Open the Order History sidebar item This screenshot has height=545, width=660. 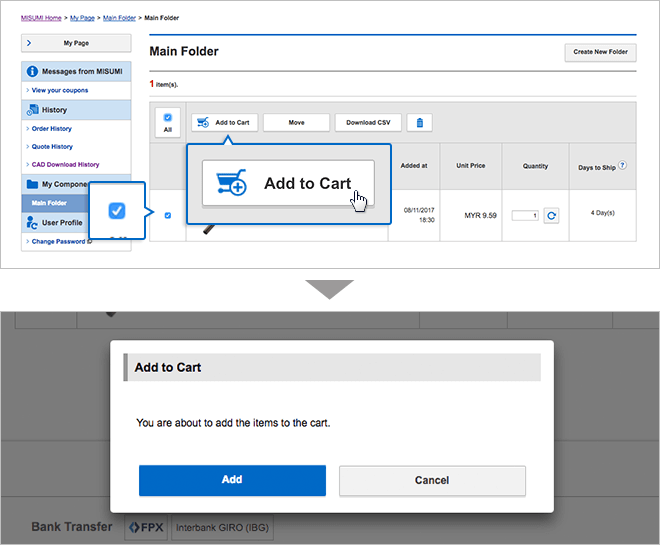pyautogui.click(x=52, y=129)
